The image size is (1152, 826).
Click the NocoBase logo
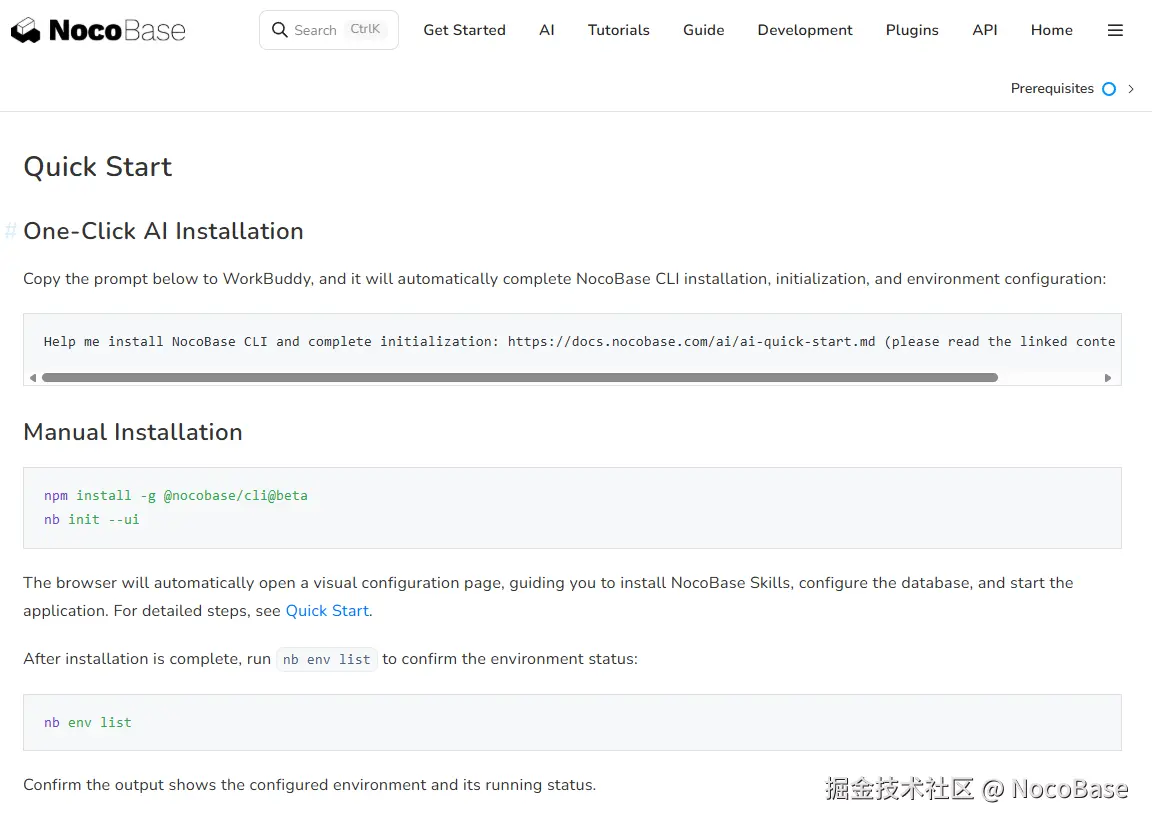coord(98,30)
